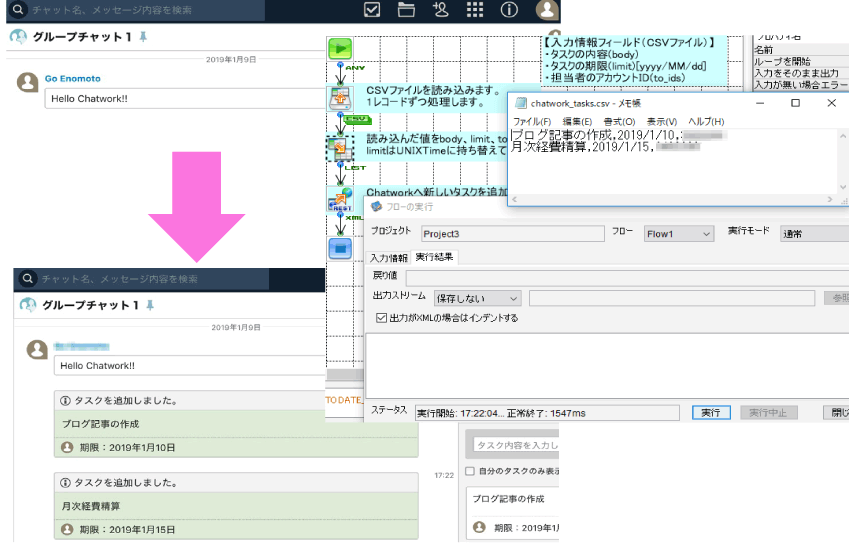This screenshot has height=546, width=850.
Task: Open the フロー Flow1 dropdown
Action: point(678,234)
